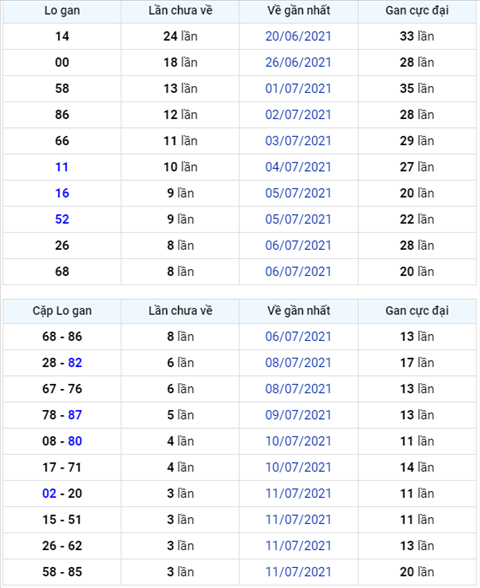Select the pair 26 - 62
The image size is (480, 588).
point(62,546)
